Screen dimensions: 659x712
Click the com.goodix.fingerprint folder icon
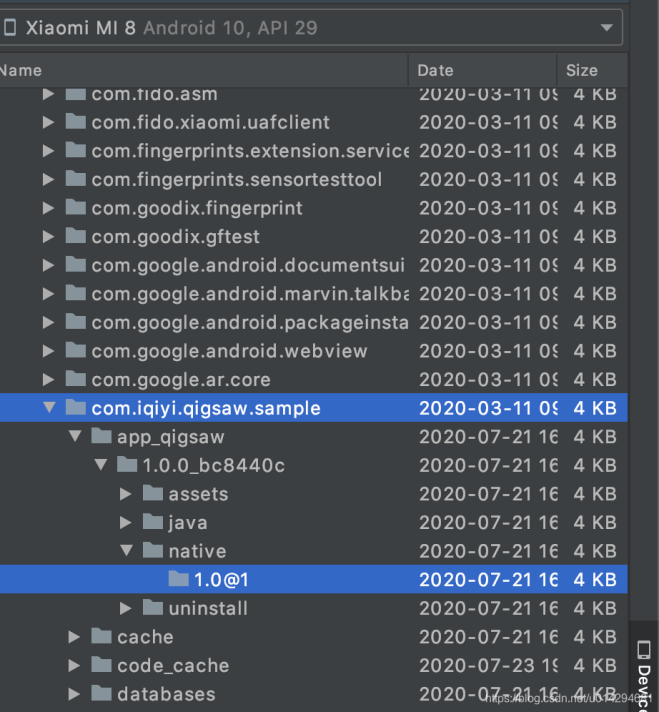click(75, 208)
